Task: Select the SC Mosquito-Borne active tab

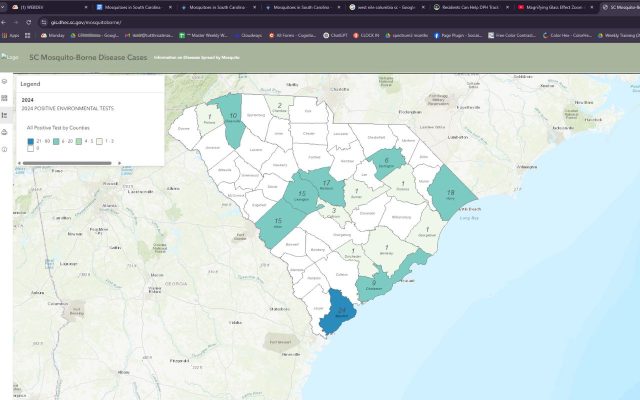Action: click(x=621, y=7)
